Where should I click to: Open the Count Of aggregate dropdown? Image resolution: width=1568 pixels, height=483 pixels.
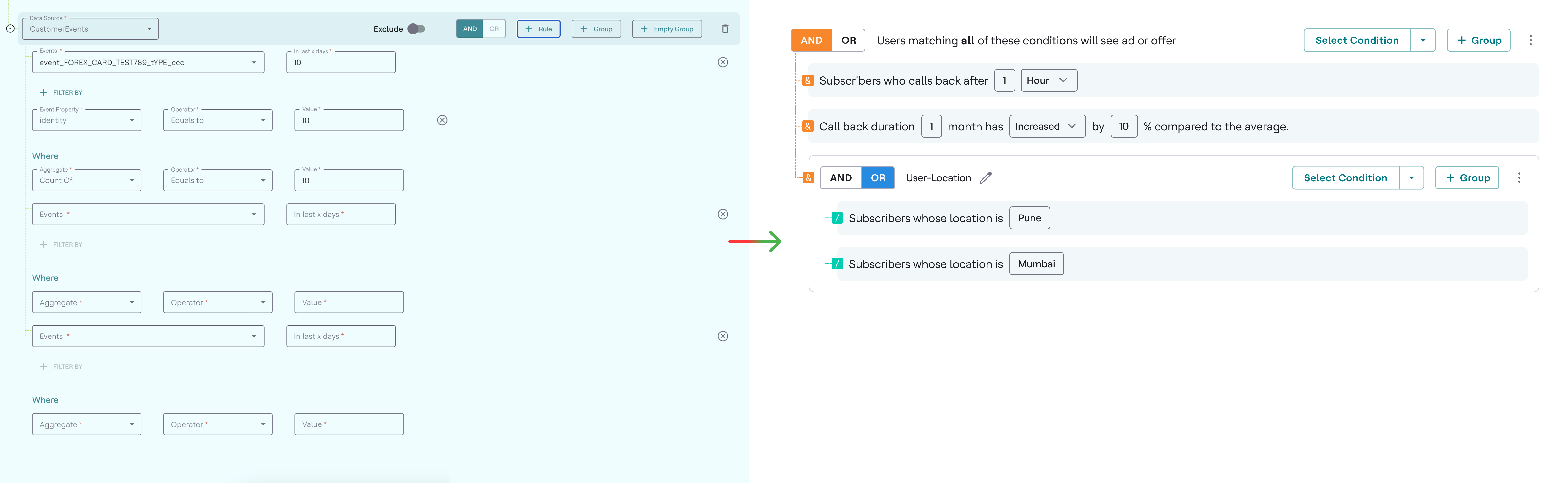pos(87,180)
